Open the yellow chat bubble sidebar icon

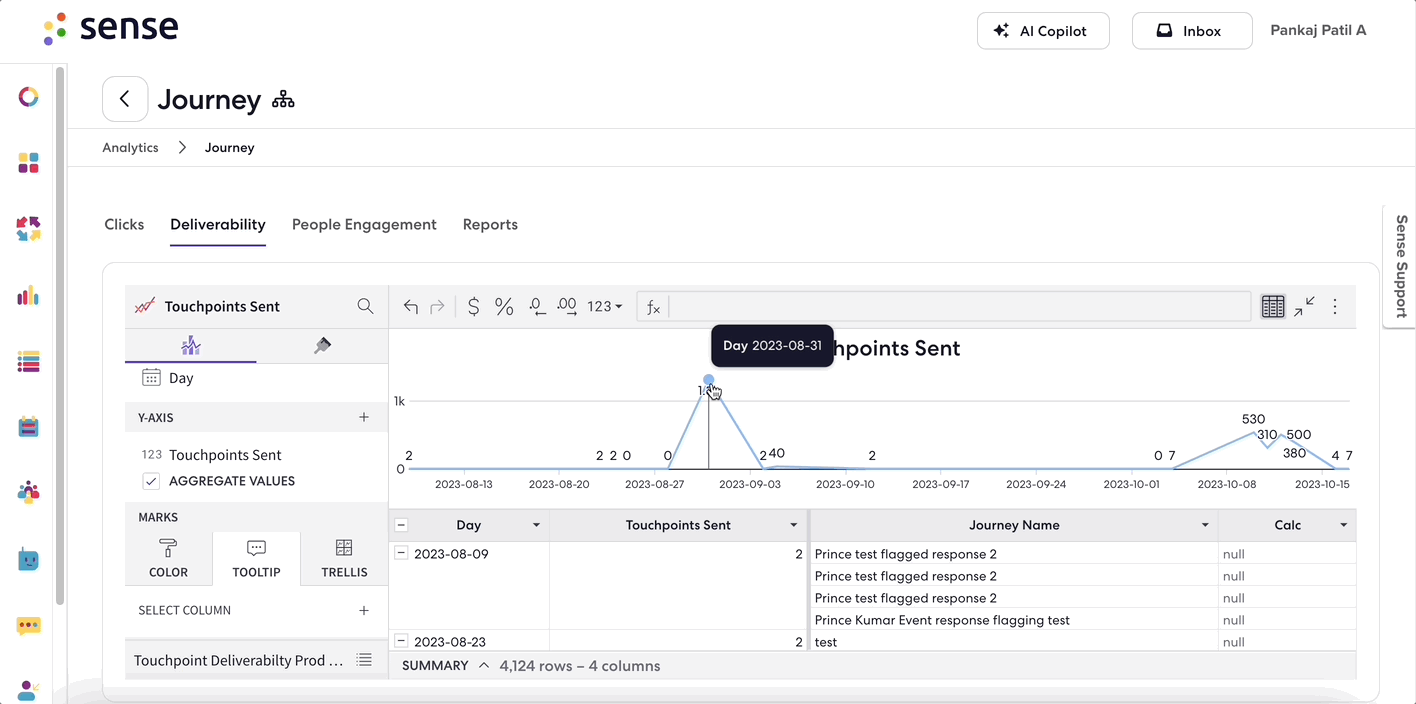(x=28, y=626)
